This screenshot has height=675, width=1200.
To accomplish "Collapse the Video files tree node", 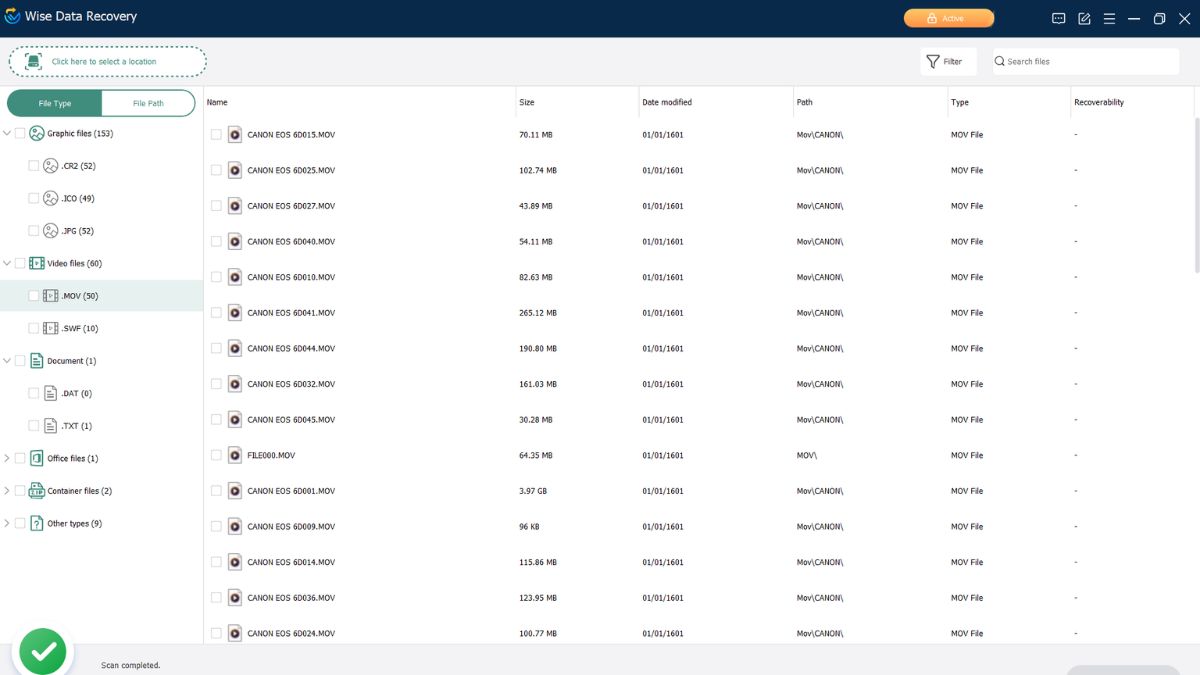I will [7, 263].
